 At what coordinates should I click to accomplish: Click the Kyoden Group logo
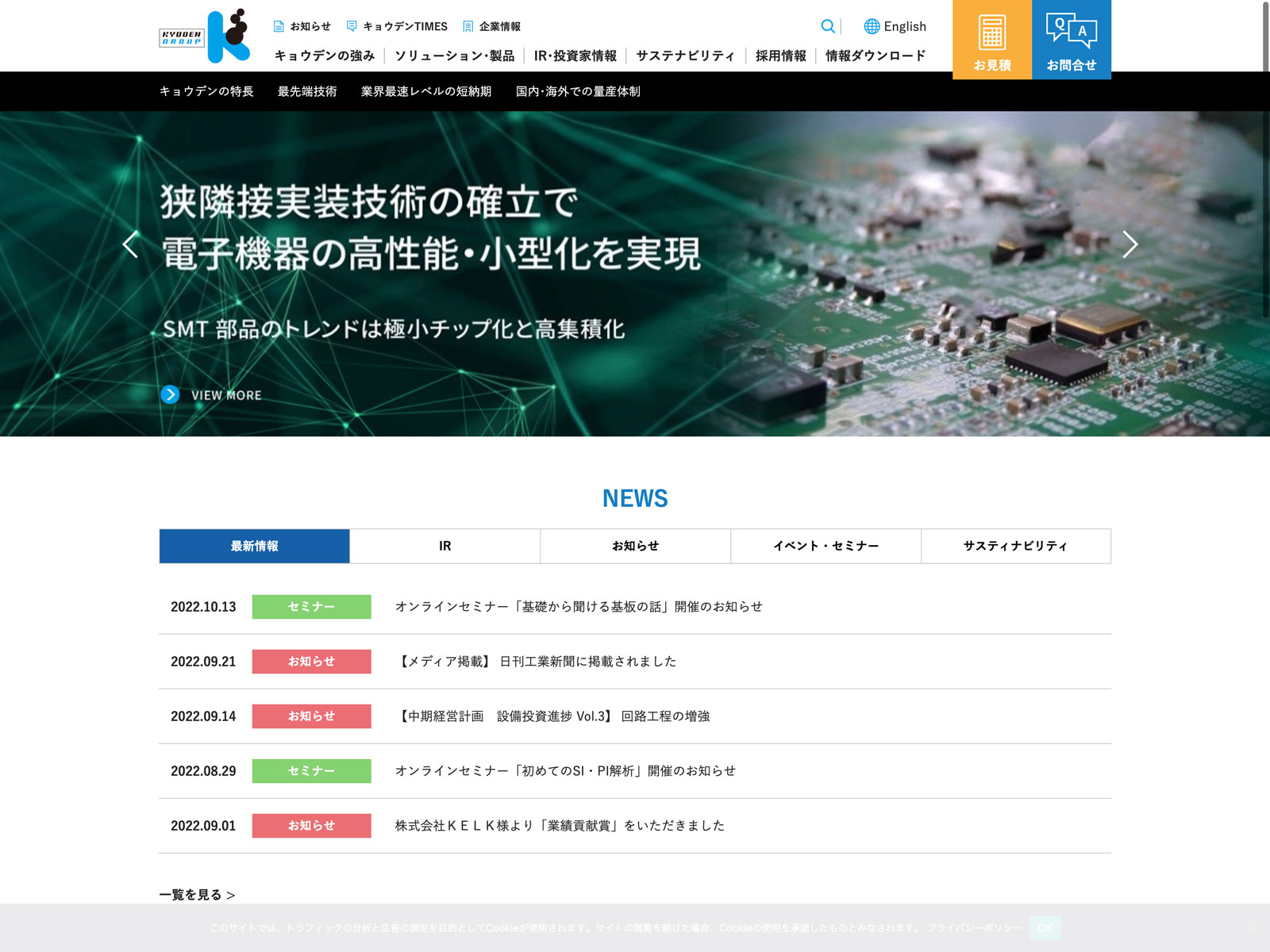point(205,36)
